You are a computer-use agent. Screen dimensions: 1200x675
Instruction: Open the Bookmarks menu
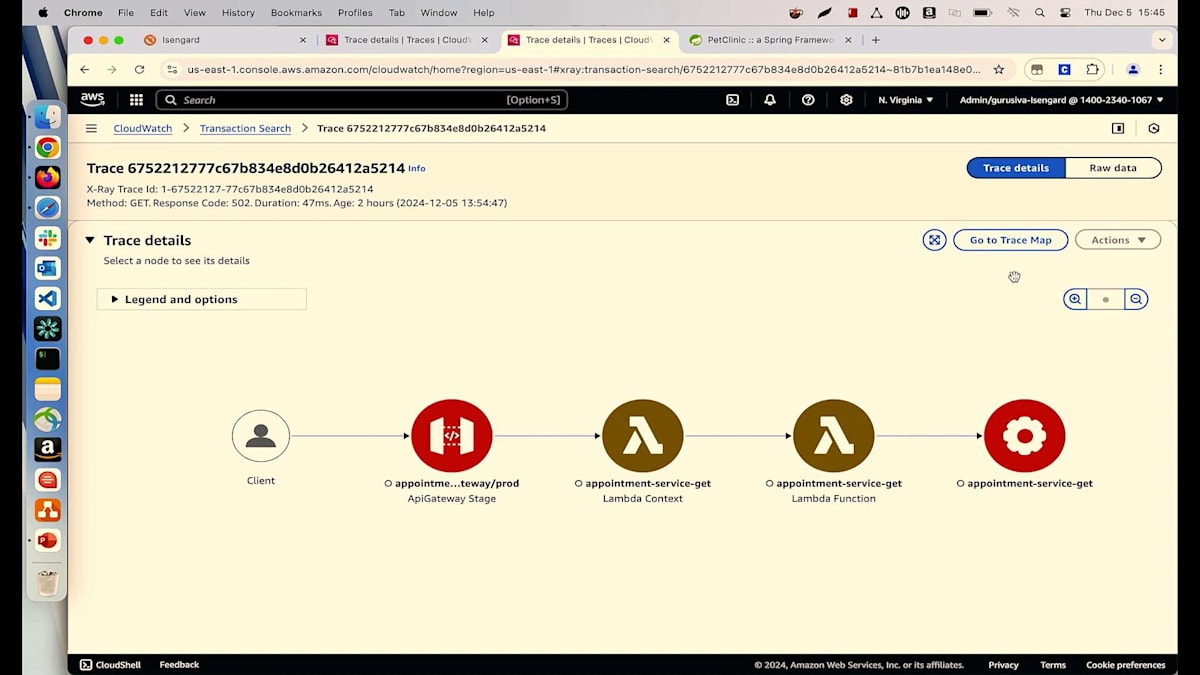click(x=296, y=13)
